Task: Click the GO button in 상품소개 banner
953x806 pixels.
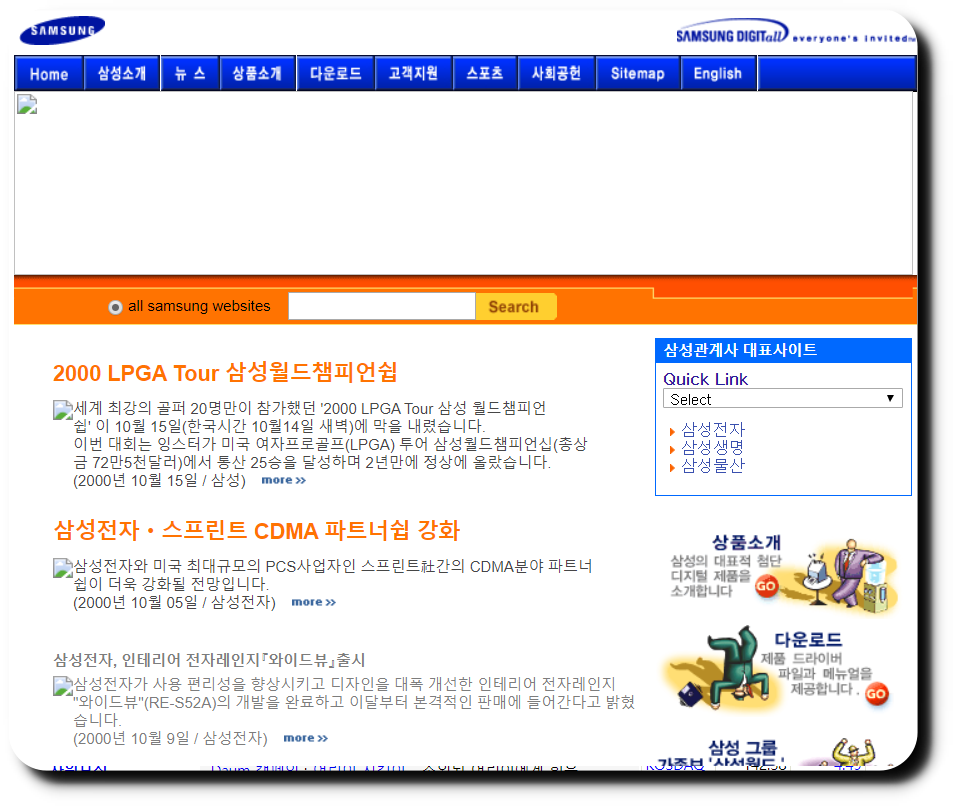Action: coord(766,586)
